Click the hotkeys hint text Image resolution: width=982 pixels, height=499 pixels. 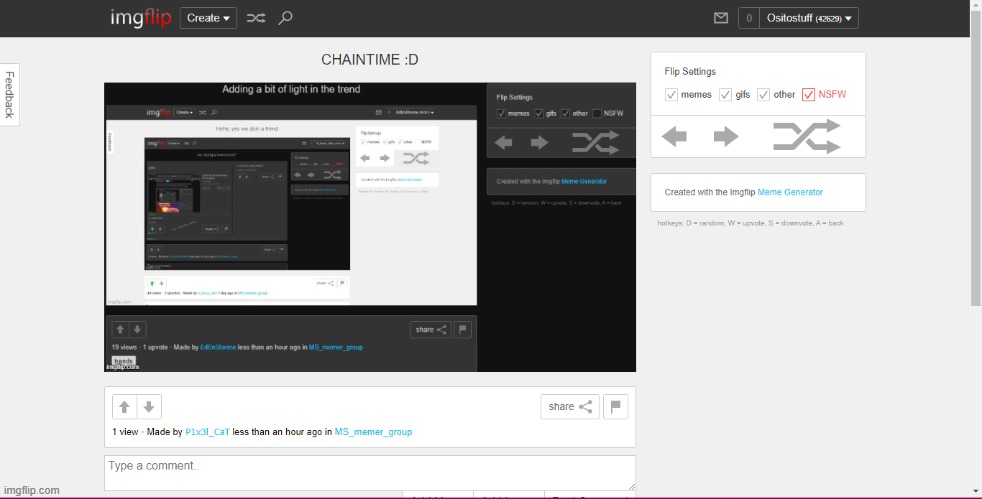(750, 223)
